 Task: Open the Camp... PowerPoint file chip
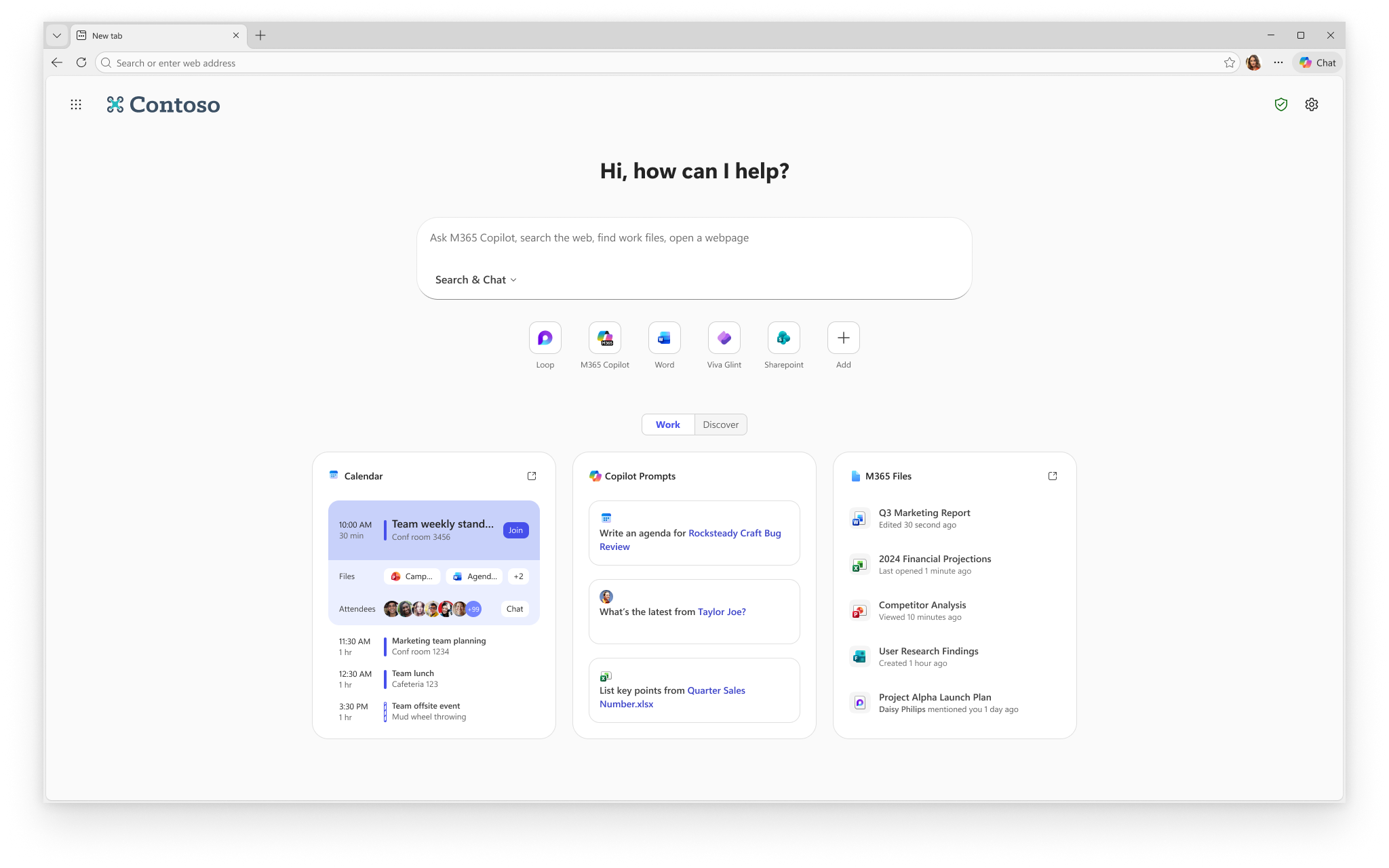(x=412, y=576)
